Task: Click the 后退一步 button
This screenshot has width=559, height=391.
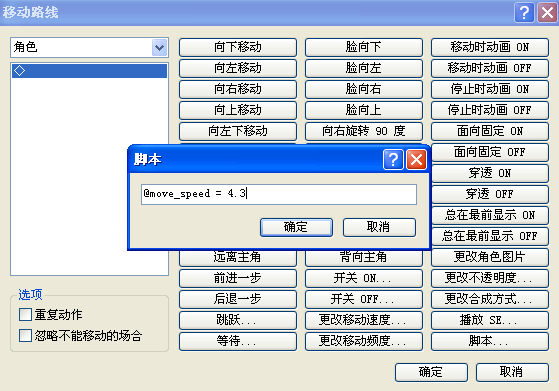Action: pyautogui.click(x=238, y=299)
